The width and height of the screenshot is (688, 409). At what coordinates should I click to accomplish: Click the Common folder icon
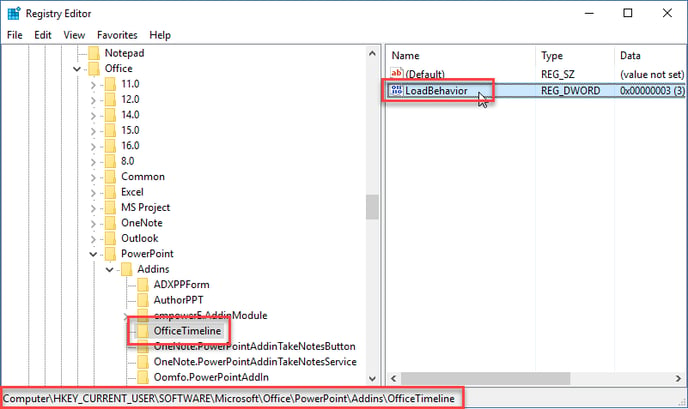tap(110, 176)
